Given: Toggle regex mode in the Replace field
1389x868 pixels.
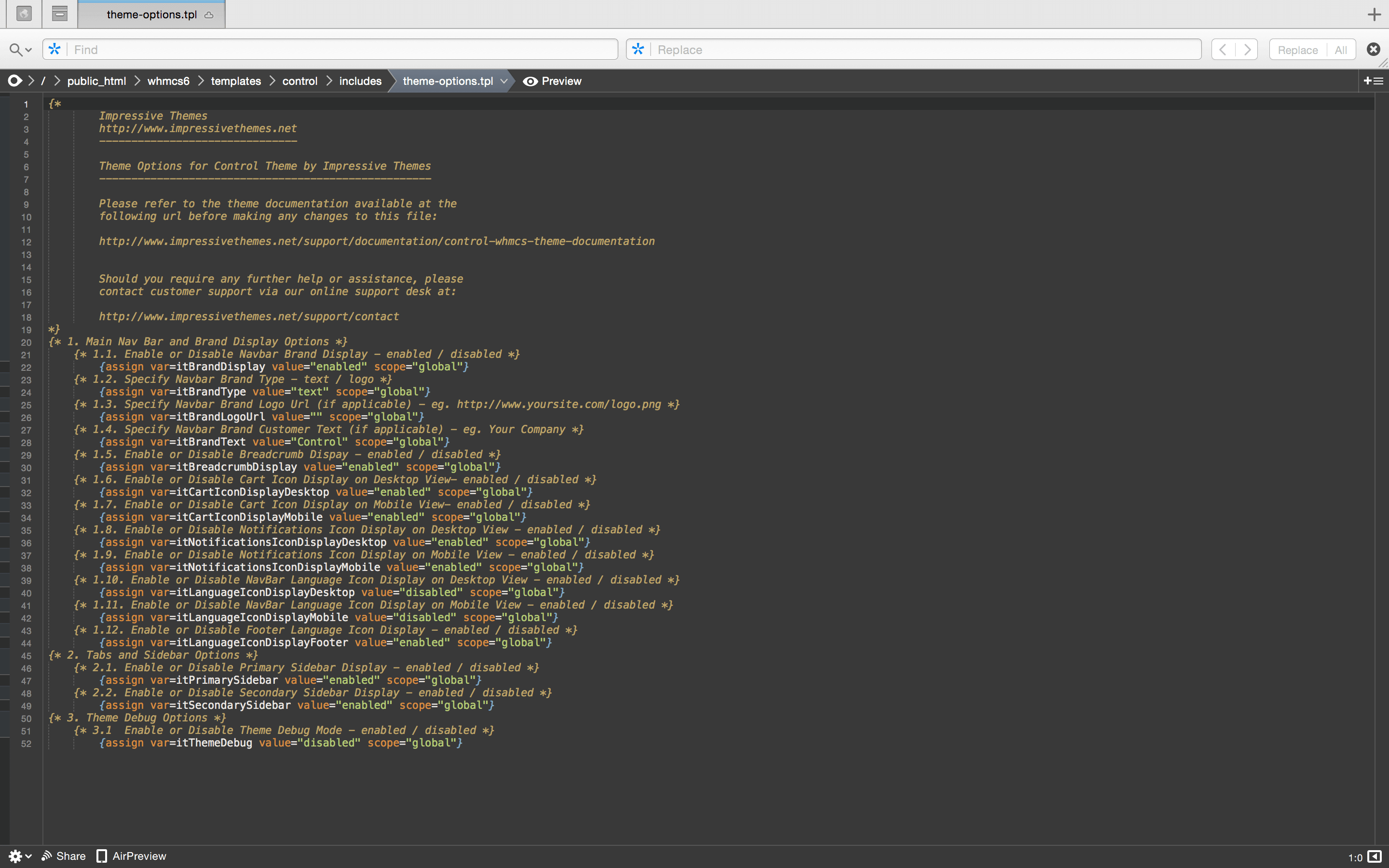Looking at the screenshot, I should [637, 49].
